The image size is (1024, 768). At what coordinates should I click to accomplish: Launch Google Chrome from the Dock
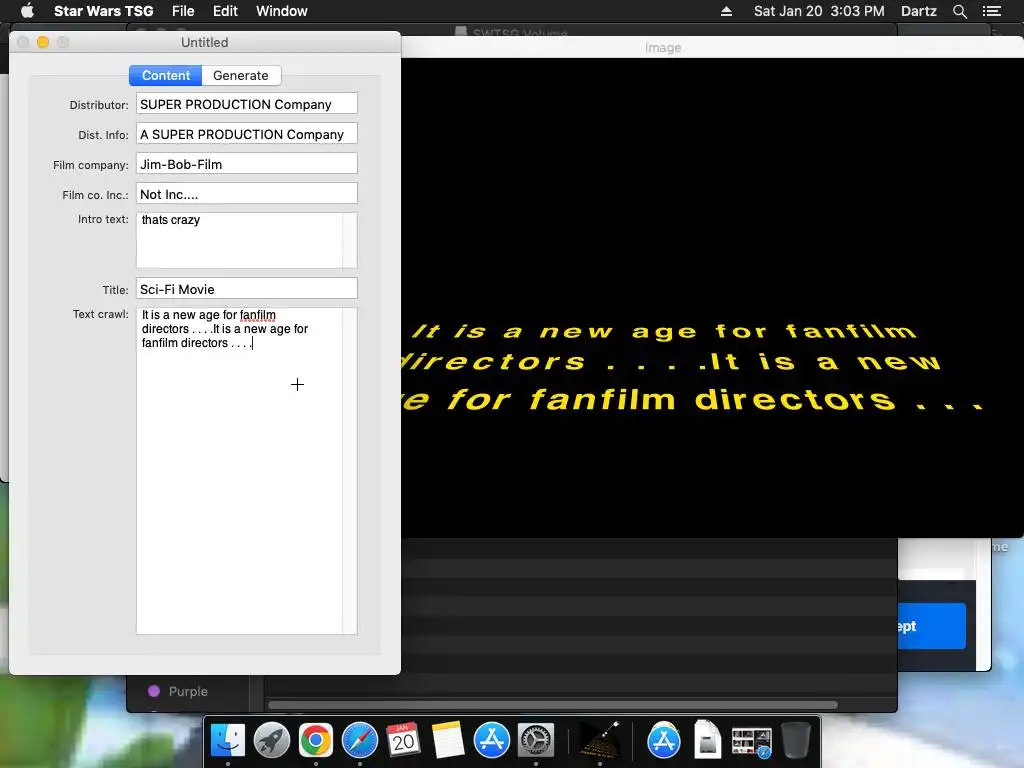(x=315, y=740)
